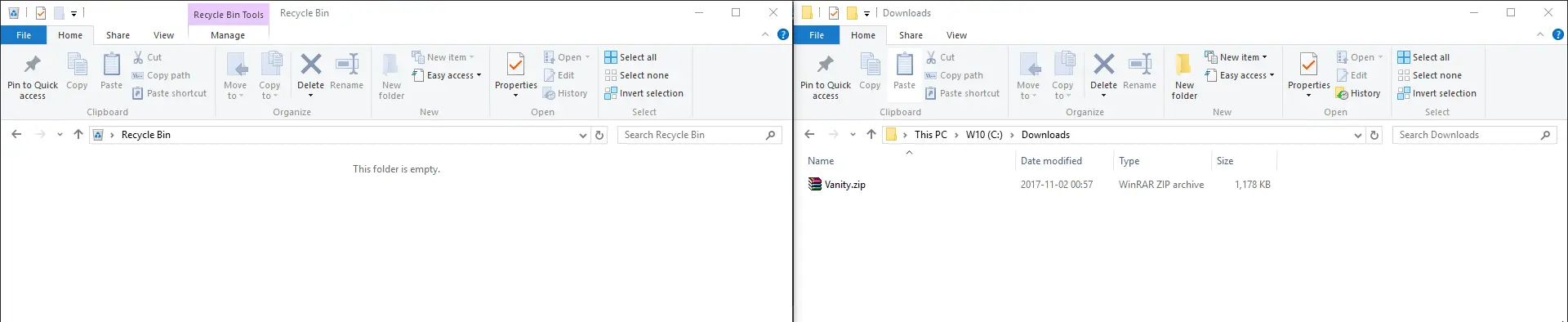Click Invert selection in Downloads window
Screen dimensions: 1568x322
coord(1437,93)
